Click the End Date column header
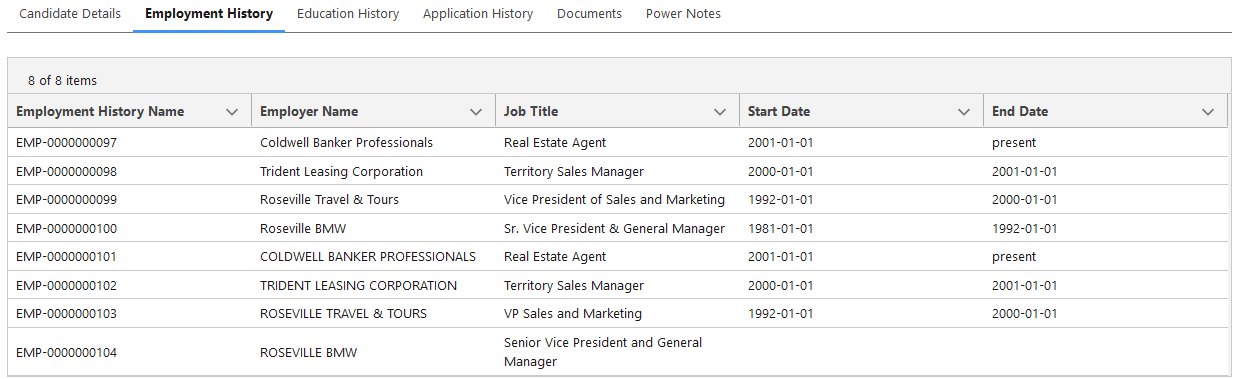 pyautogui.click(x=1020, y=112)
